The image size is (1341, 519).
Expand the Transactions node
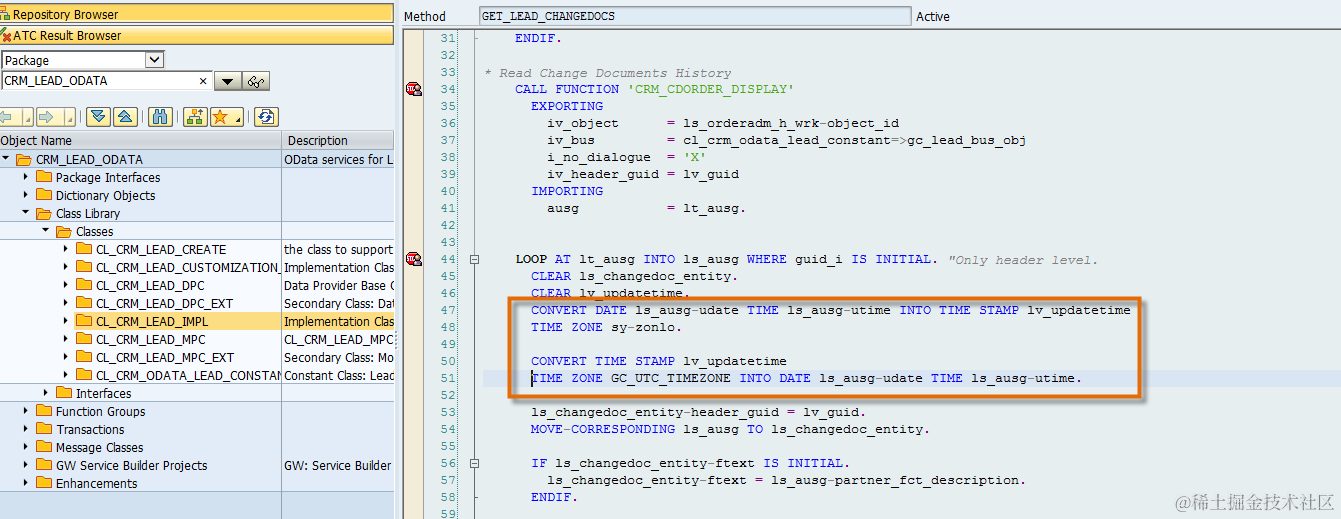[26, 429]
